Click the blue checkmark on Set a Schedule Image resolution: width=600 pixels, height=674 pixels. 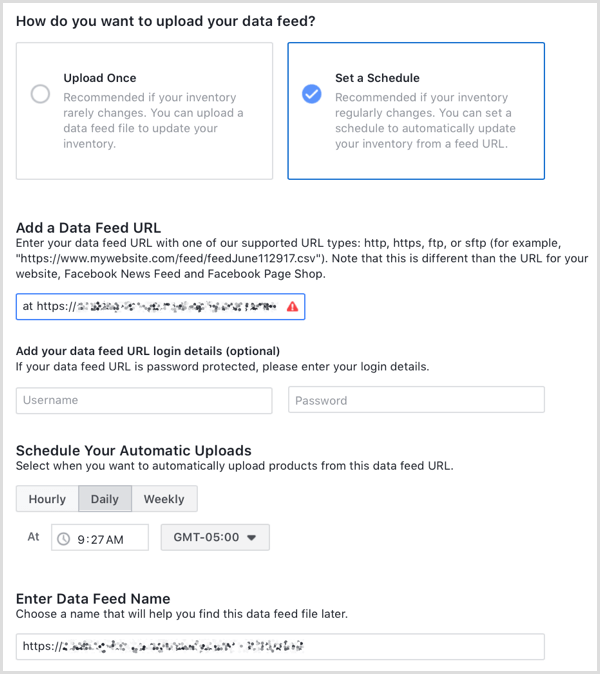pos(312,94)
